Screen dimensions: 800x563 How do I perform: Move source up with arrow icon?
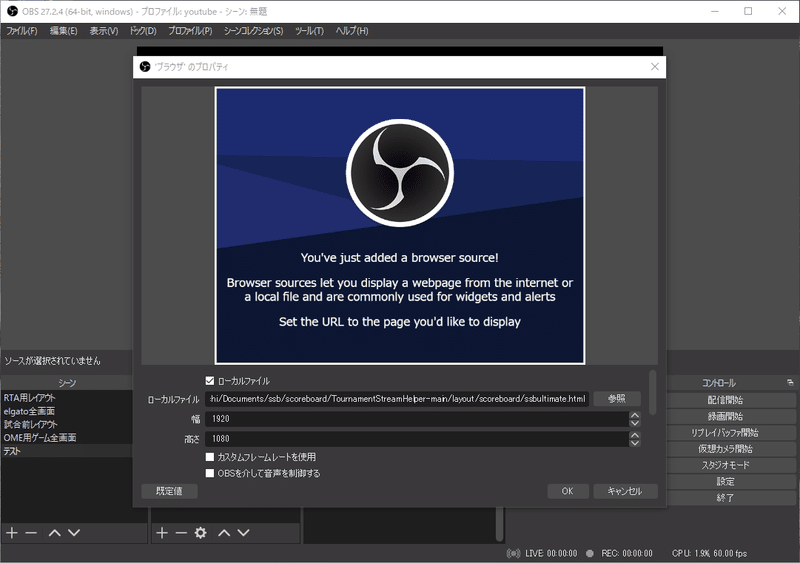point(224,533)
